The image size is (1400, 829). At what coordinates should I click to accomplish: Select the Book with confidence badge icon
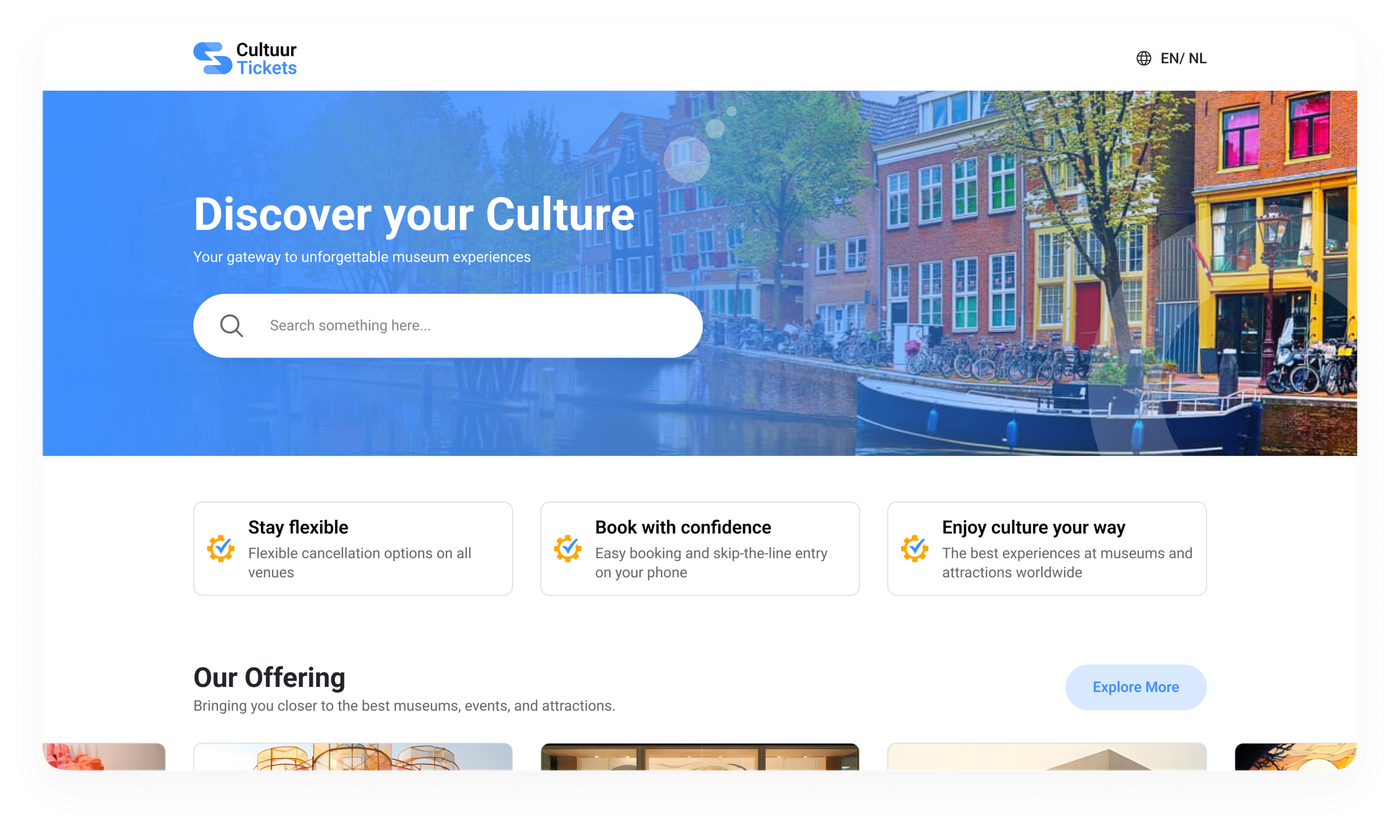[568, 548]
